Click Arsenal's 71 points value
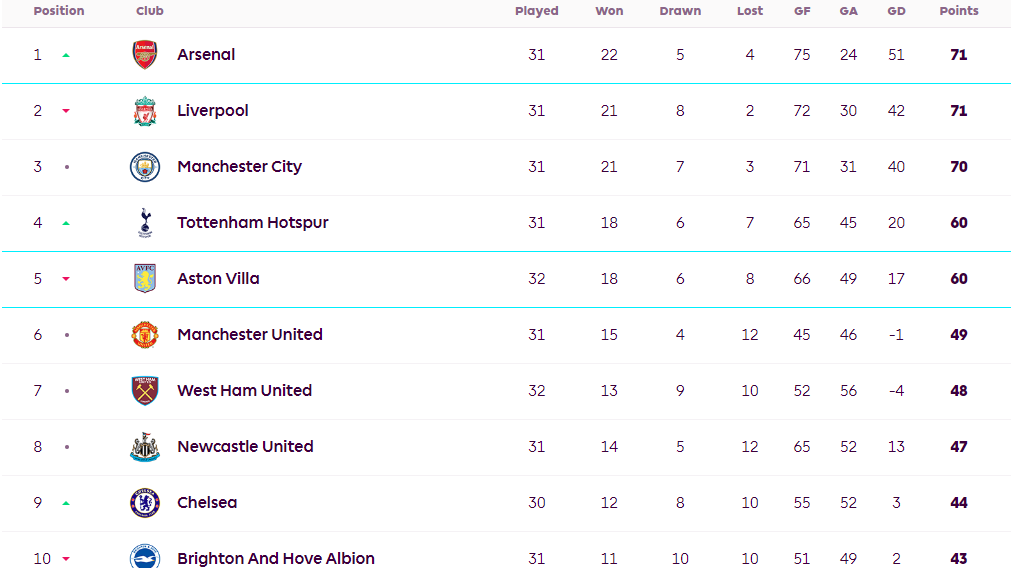The width and height of the screenshot is (1011, 568). [x=958, y=55]
